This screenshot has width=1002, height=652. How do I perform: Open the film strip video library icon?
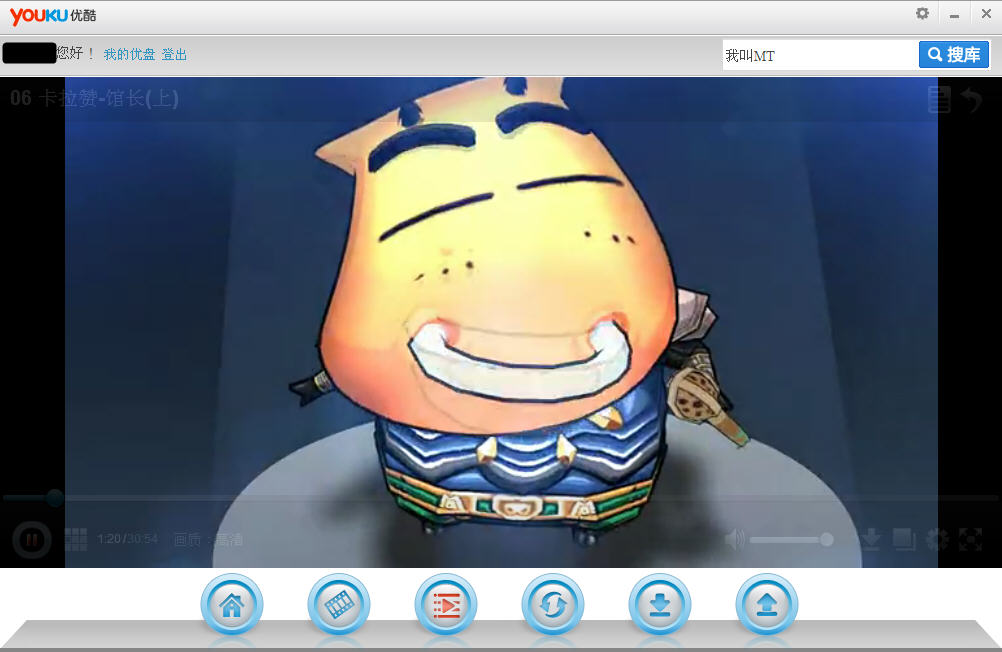point(339,604)
